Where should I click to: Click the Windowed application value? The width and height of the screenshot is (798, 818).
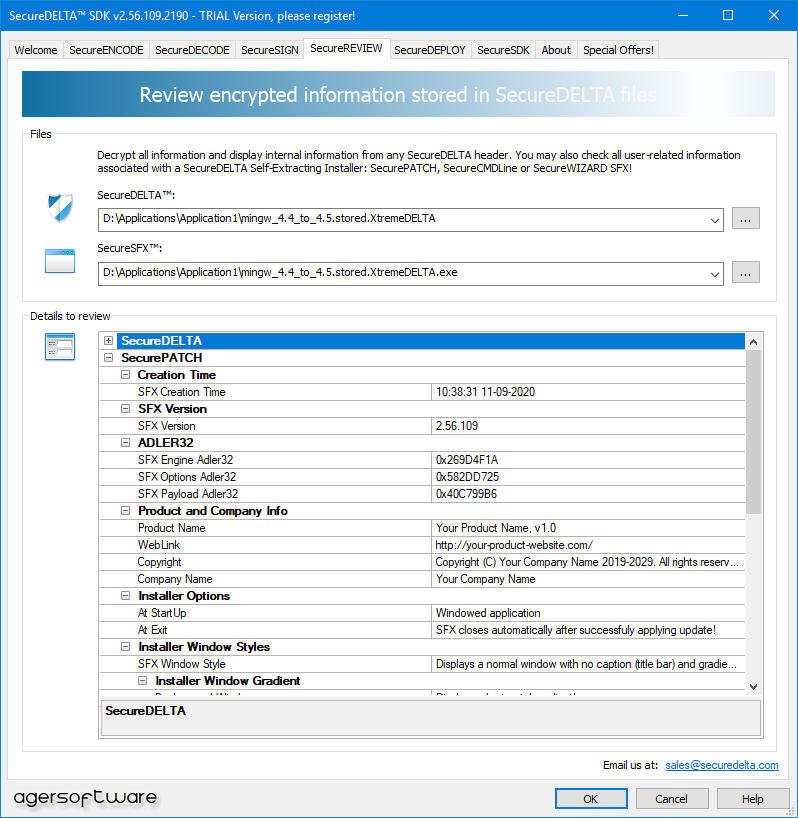(x=488, y=613)
